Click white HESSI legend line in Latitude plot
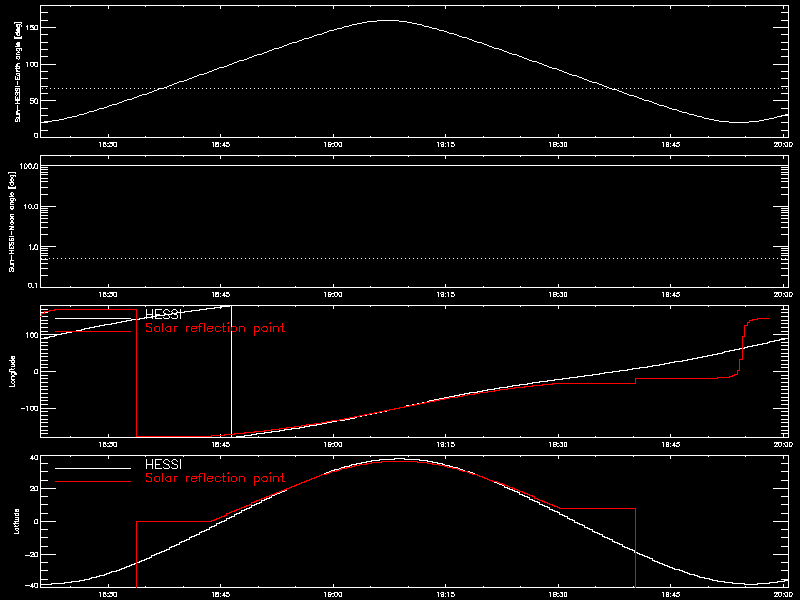Image resolution: width=800 pixels, height=600 pixels. click(93, 468)
